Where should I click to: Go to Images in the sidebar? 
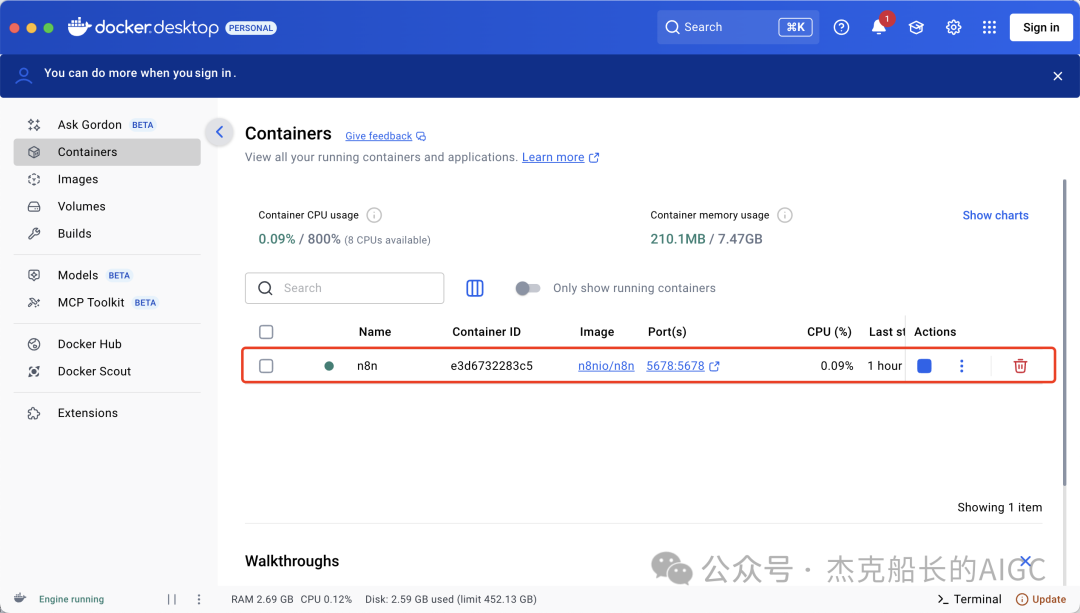coord(107,179)
